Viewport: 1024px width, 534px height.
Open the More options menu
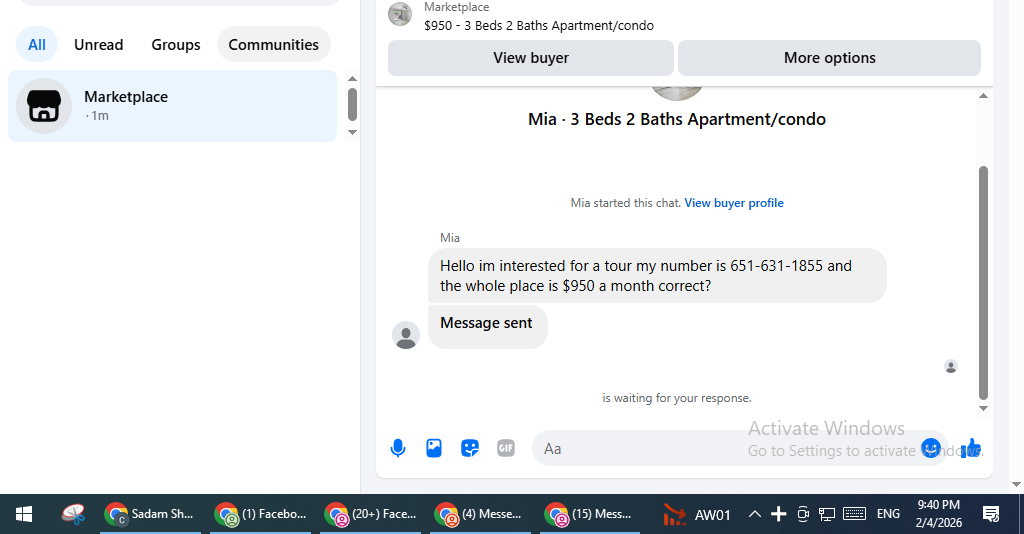pyautogui.click(x=829, y=58)
